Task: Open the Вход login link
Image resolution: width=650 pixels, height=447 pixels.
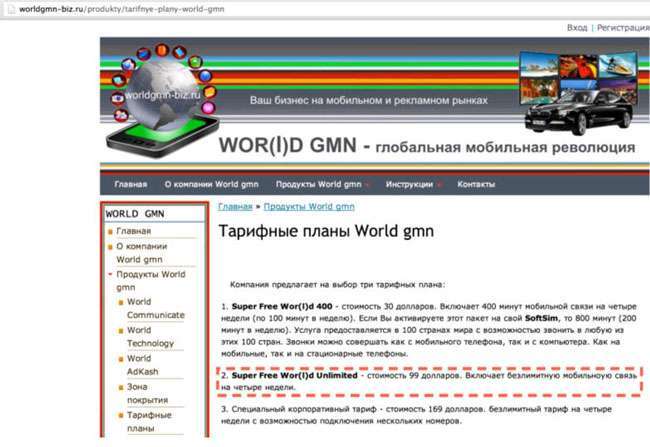Action: click(x=577, y=28)
